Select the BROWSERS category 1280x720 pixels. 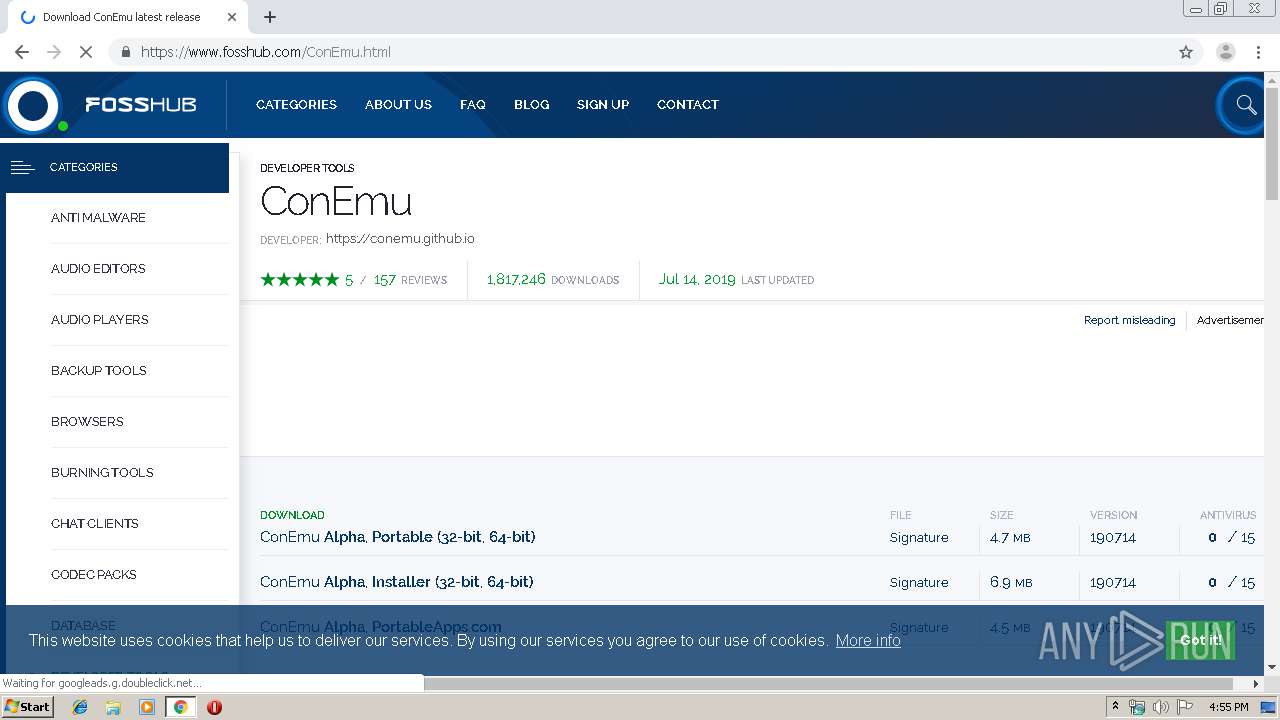(87, 421)
